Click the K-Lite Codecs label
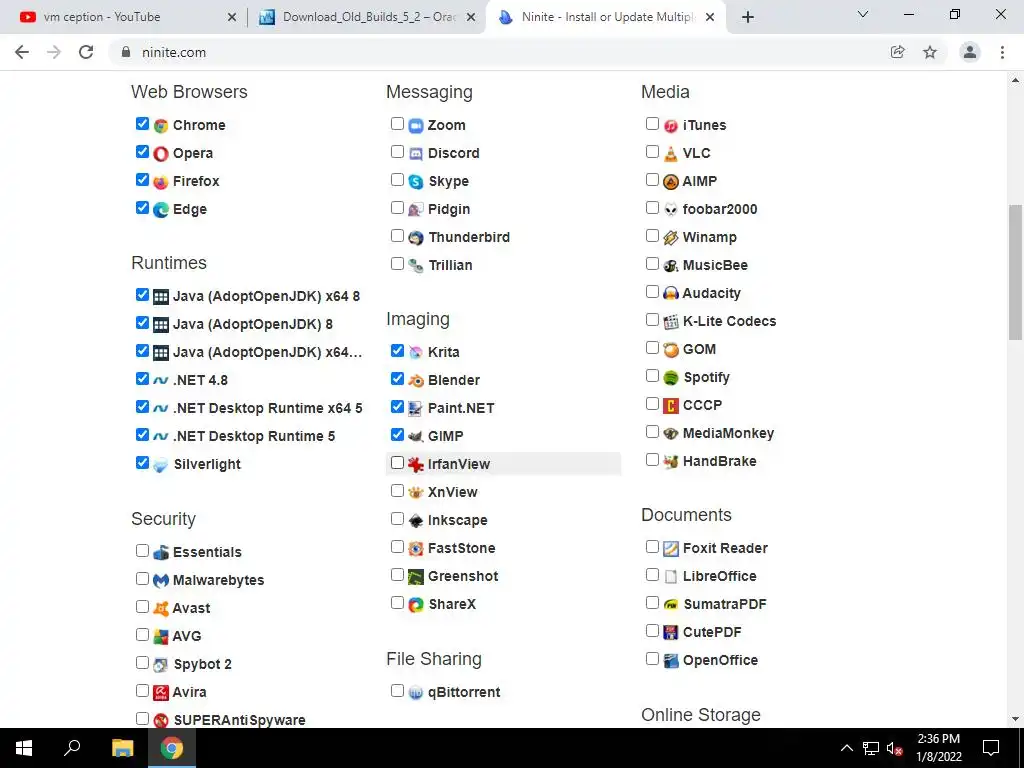The height and width of the screenshot is (768, 1024). [x=729, y=321]
